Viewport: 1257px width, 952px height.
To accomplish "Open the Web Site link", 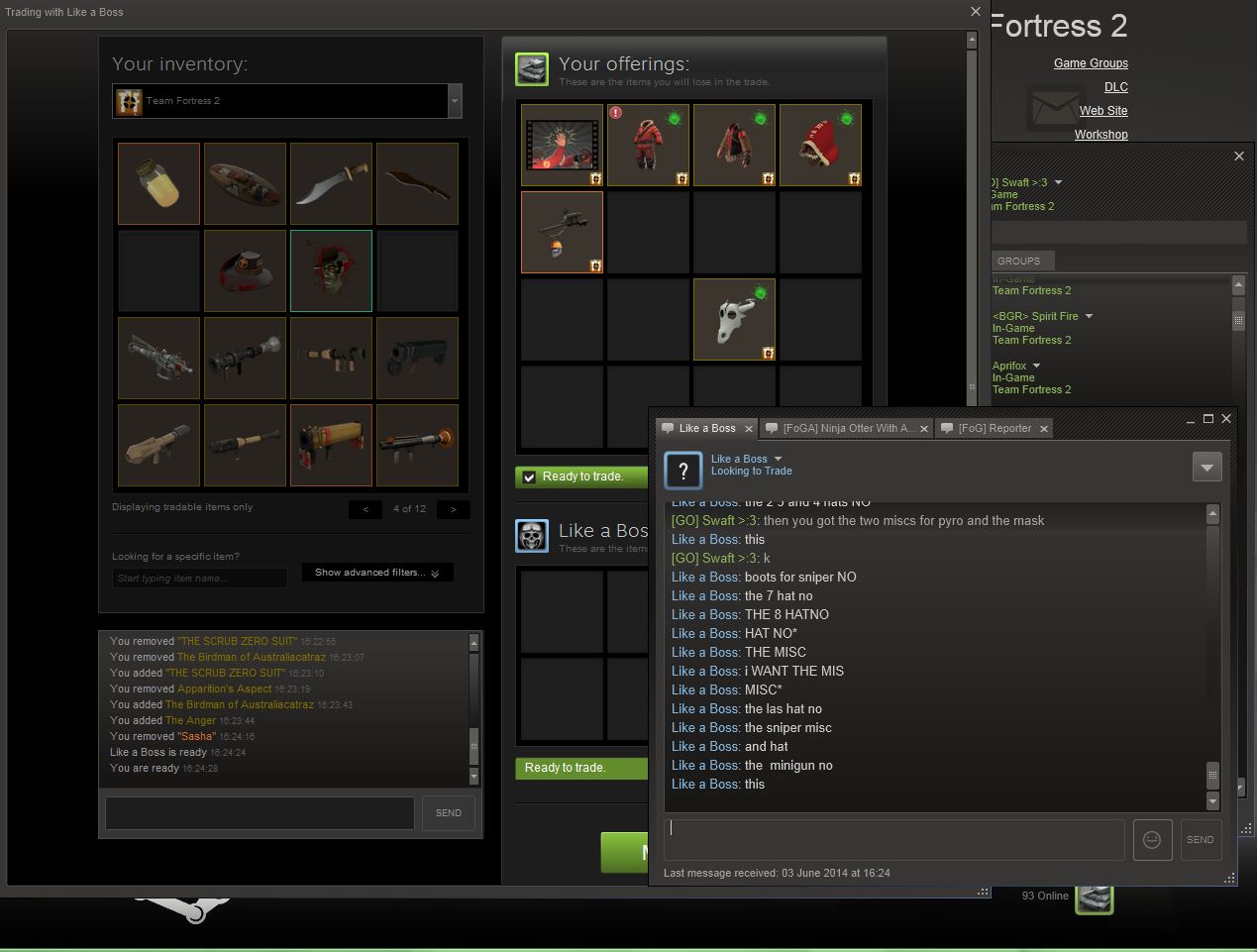I will coord(1103,111).
